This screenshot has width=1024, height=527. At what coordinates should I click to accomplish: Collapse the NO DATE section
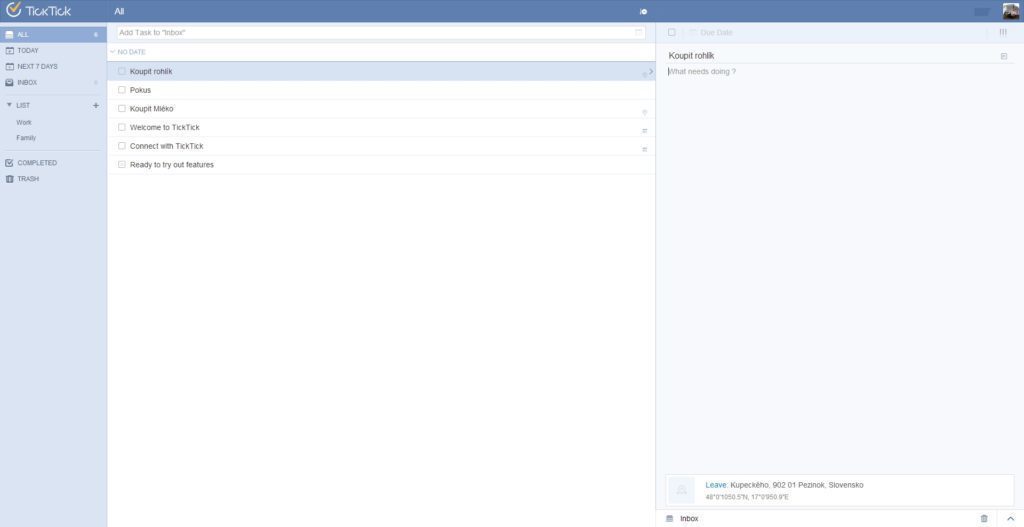[113, 51]
